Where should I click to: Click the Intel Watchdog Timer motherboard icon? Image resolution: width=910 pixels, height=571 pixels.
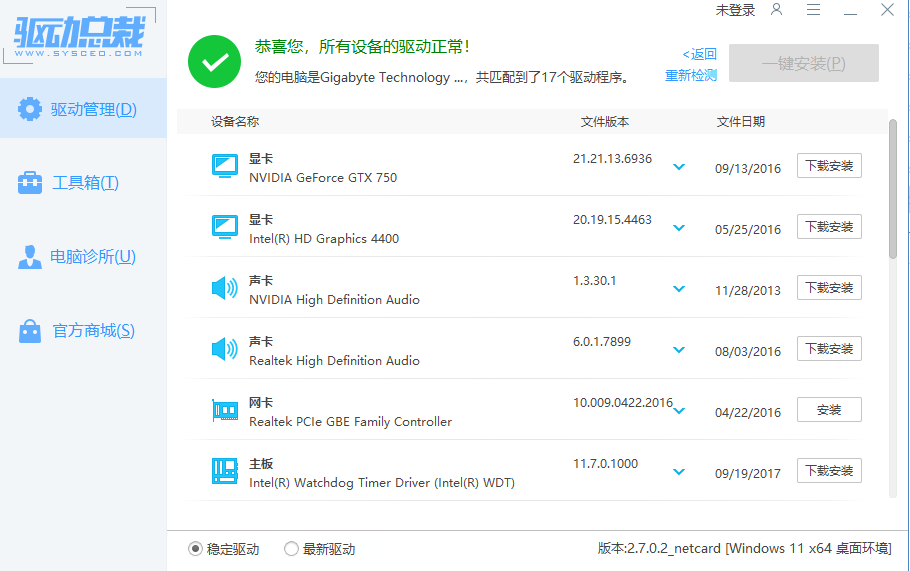point(225,471)
